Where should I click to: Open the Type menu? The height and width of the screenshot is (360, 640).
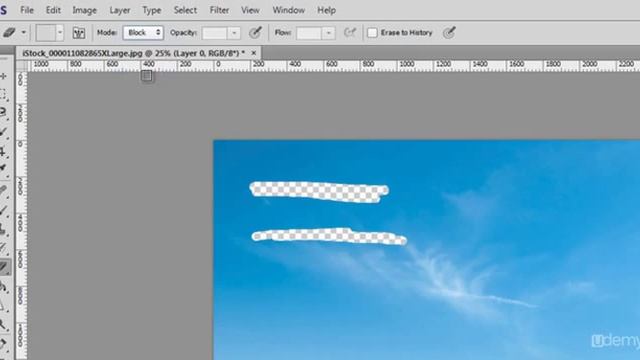point(151,10)
